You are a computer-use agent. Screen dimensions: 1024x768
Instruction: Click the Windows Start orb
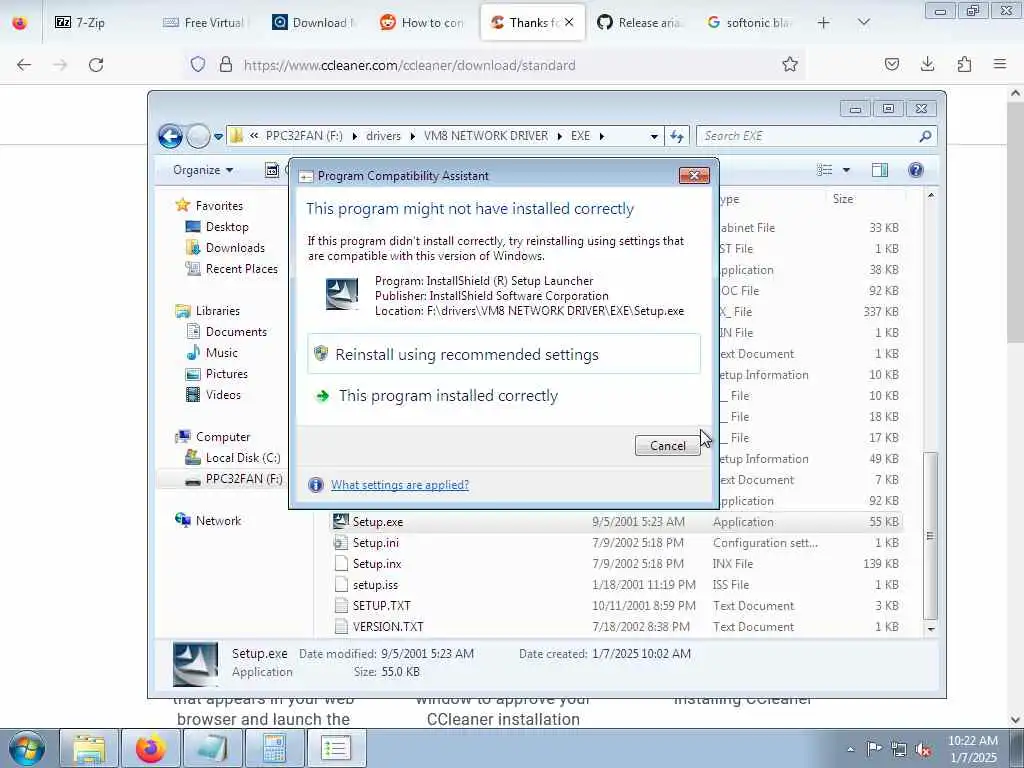27,748
